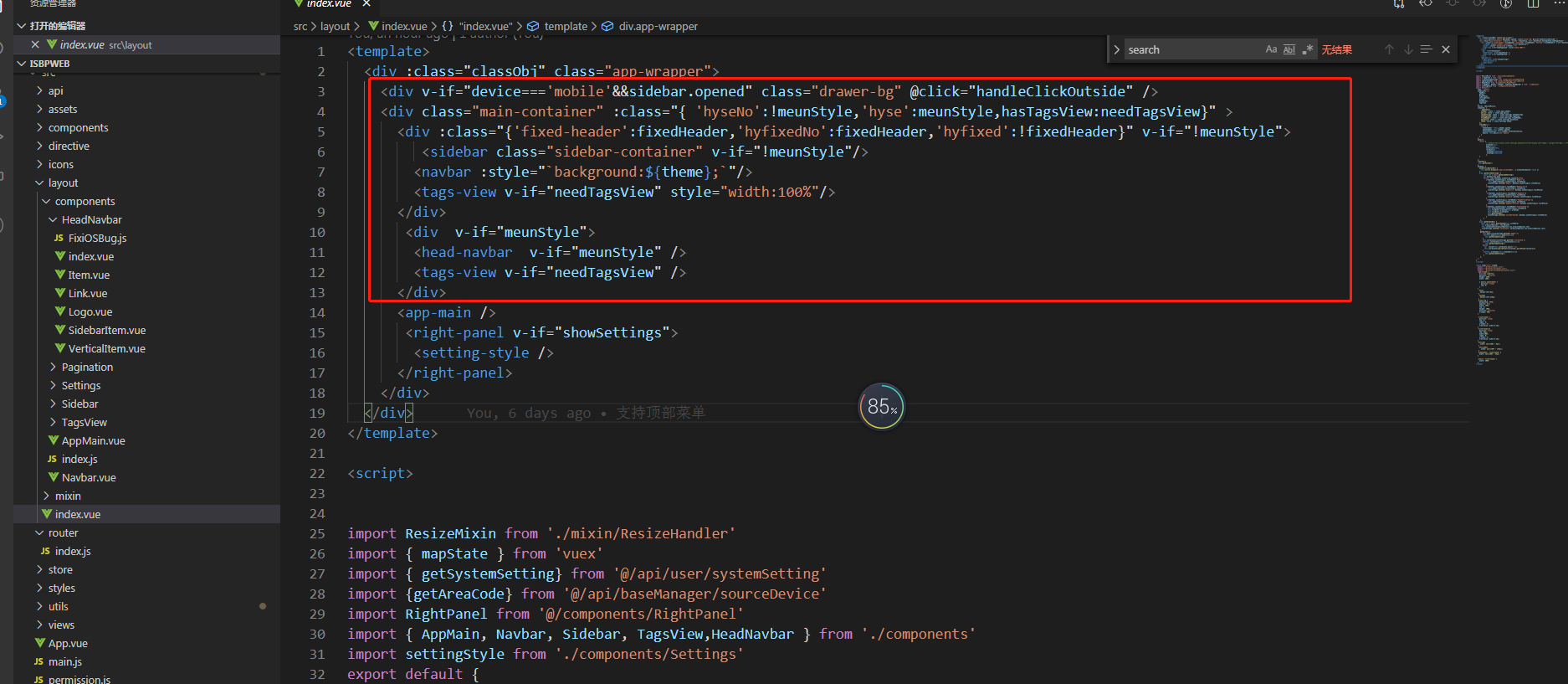The image size is (1568, 684).
Task: Go to next match in find widget
Action: tap(1408, 49)
